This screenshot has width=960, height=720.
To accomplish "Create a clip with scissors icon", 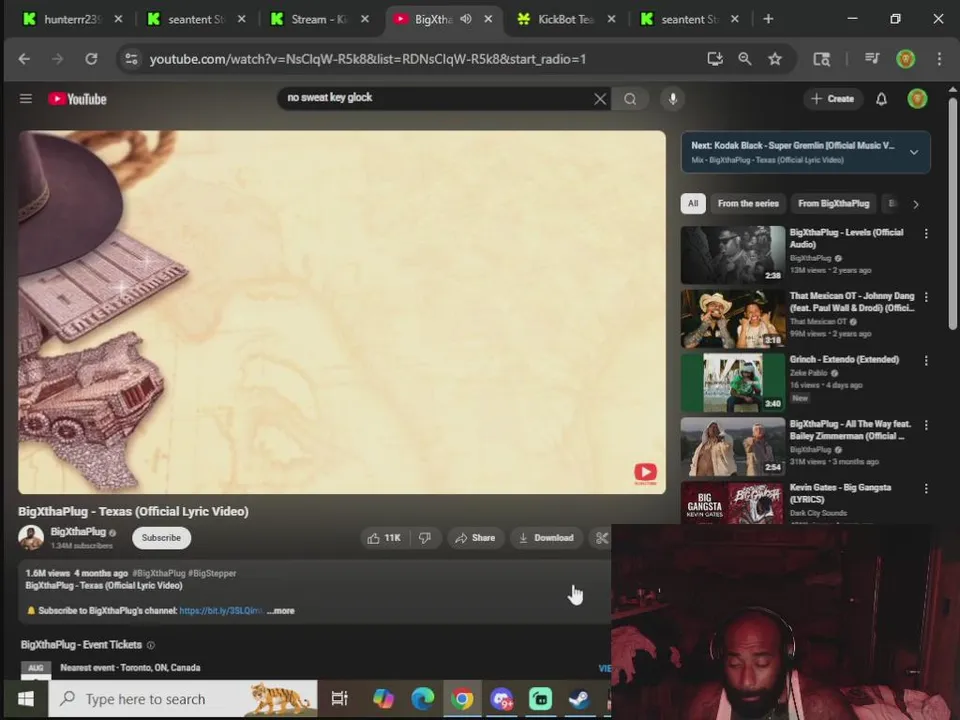I will [x=601, y=538].
